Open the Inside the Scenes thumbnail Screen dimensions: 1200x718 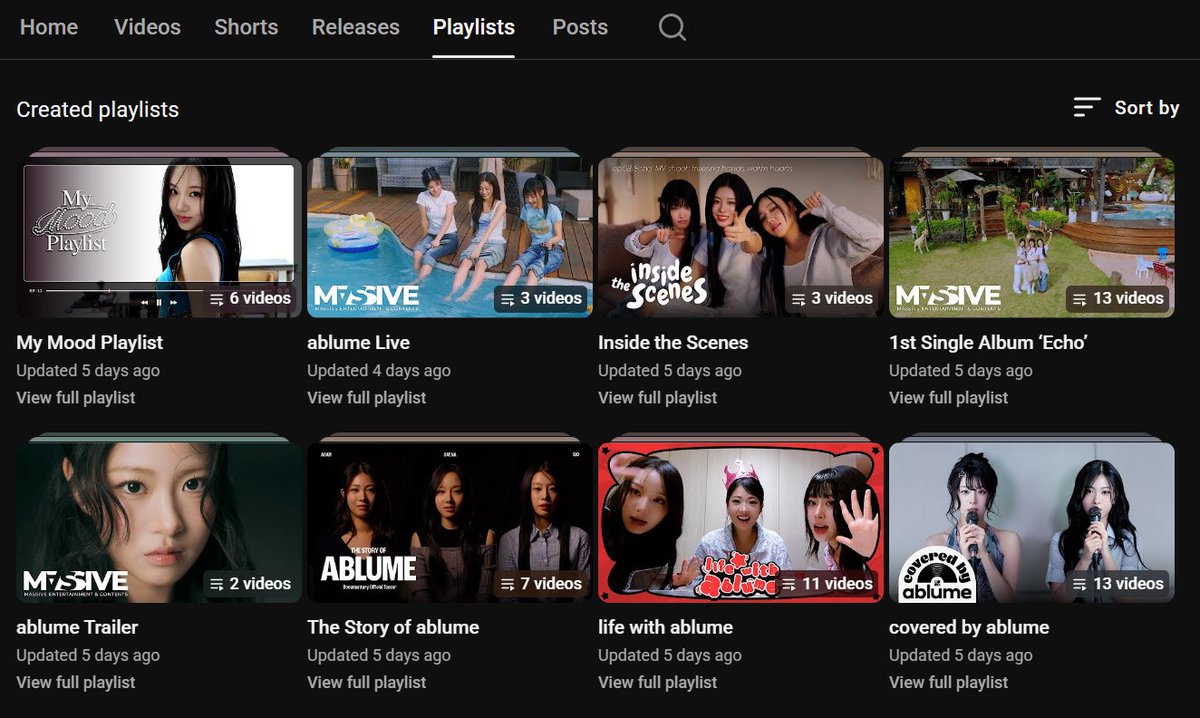click(741, 237)
